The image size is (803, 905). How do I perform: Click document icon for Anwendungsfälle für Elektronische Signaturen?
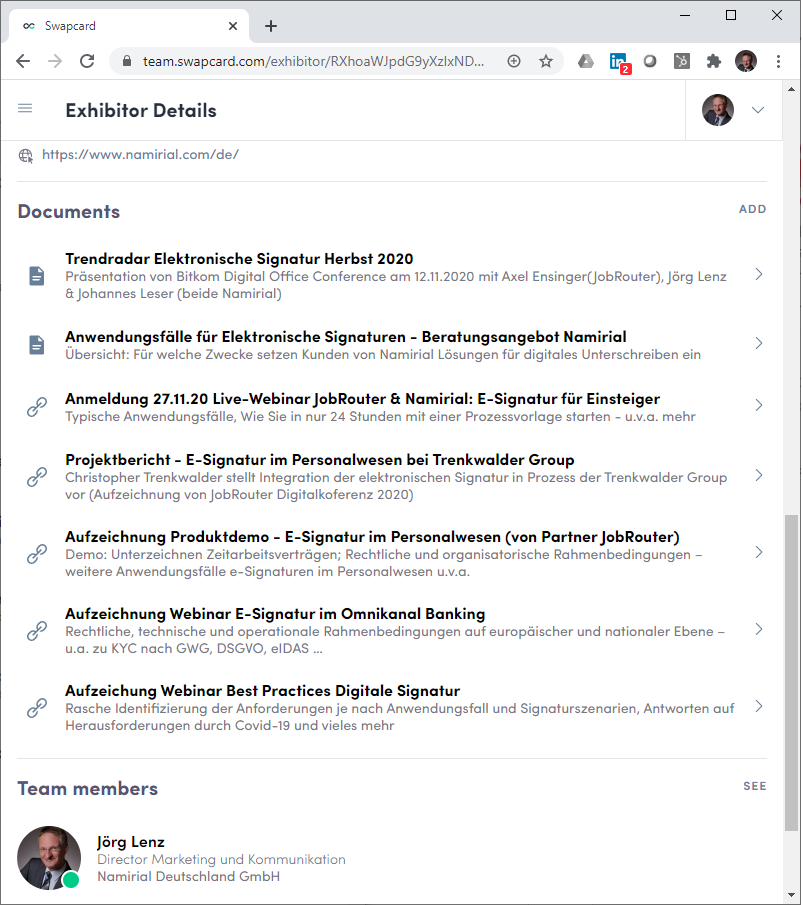tap(37, 345)
